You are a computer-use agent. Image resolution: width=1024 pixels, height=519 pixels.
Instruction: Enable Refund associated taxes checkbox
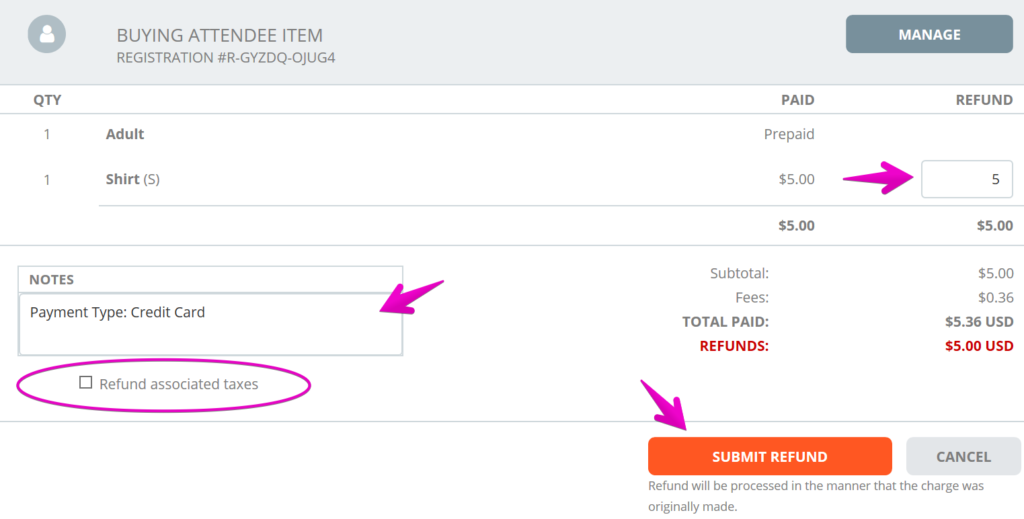[x=86, y=383]
